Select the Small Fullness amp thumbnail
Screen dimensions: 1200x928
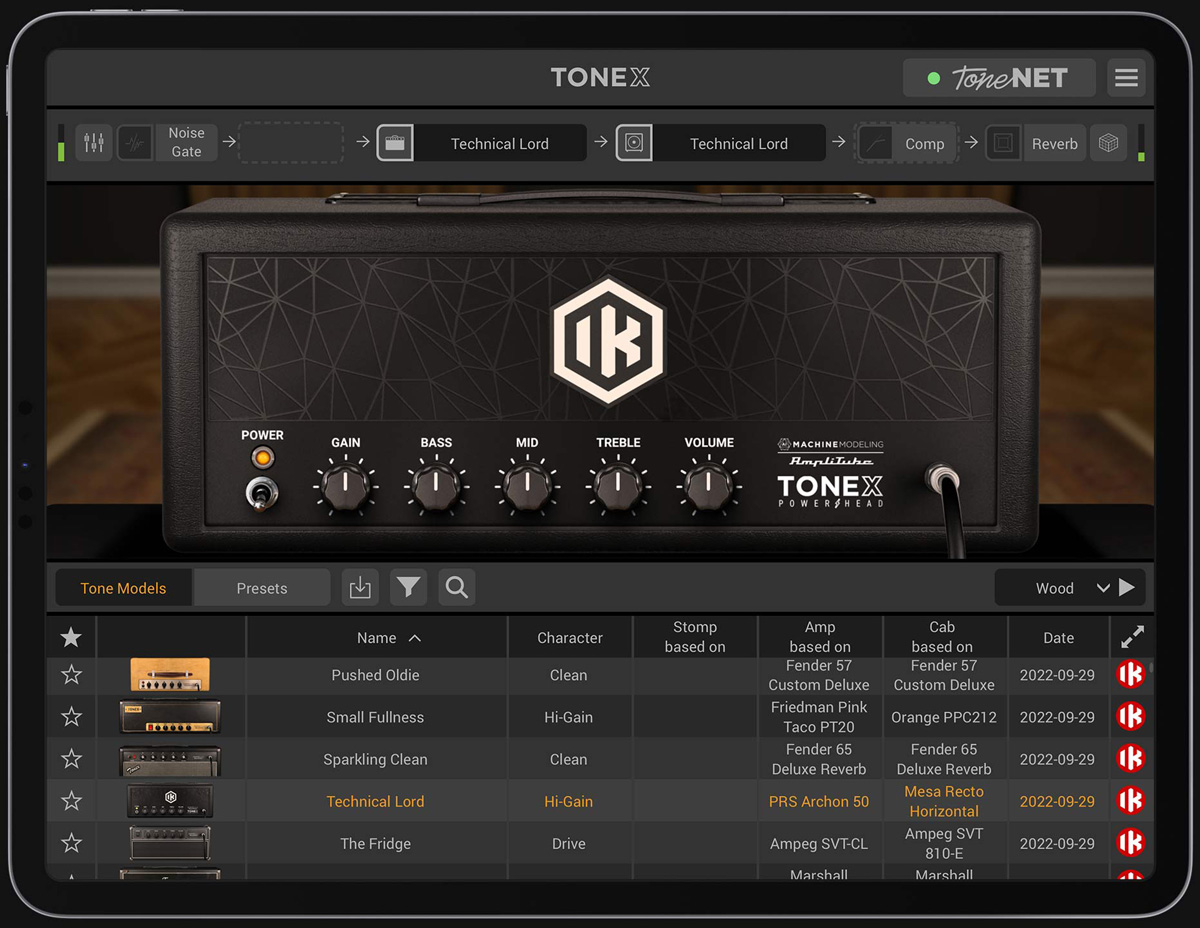pos(170,717)
